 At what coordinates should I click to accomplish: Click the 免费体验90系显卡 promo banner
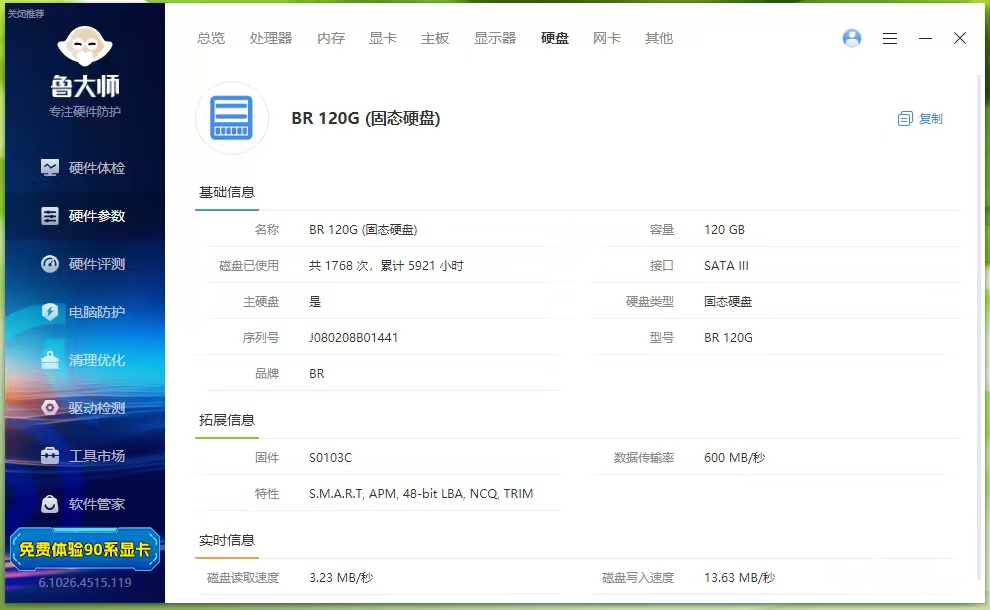85,549
